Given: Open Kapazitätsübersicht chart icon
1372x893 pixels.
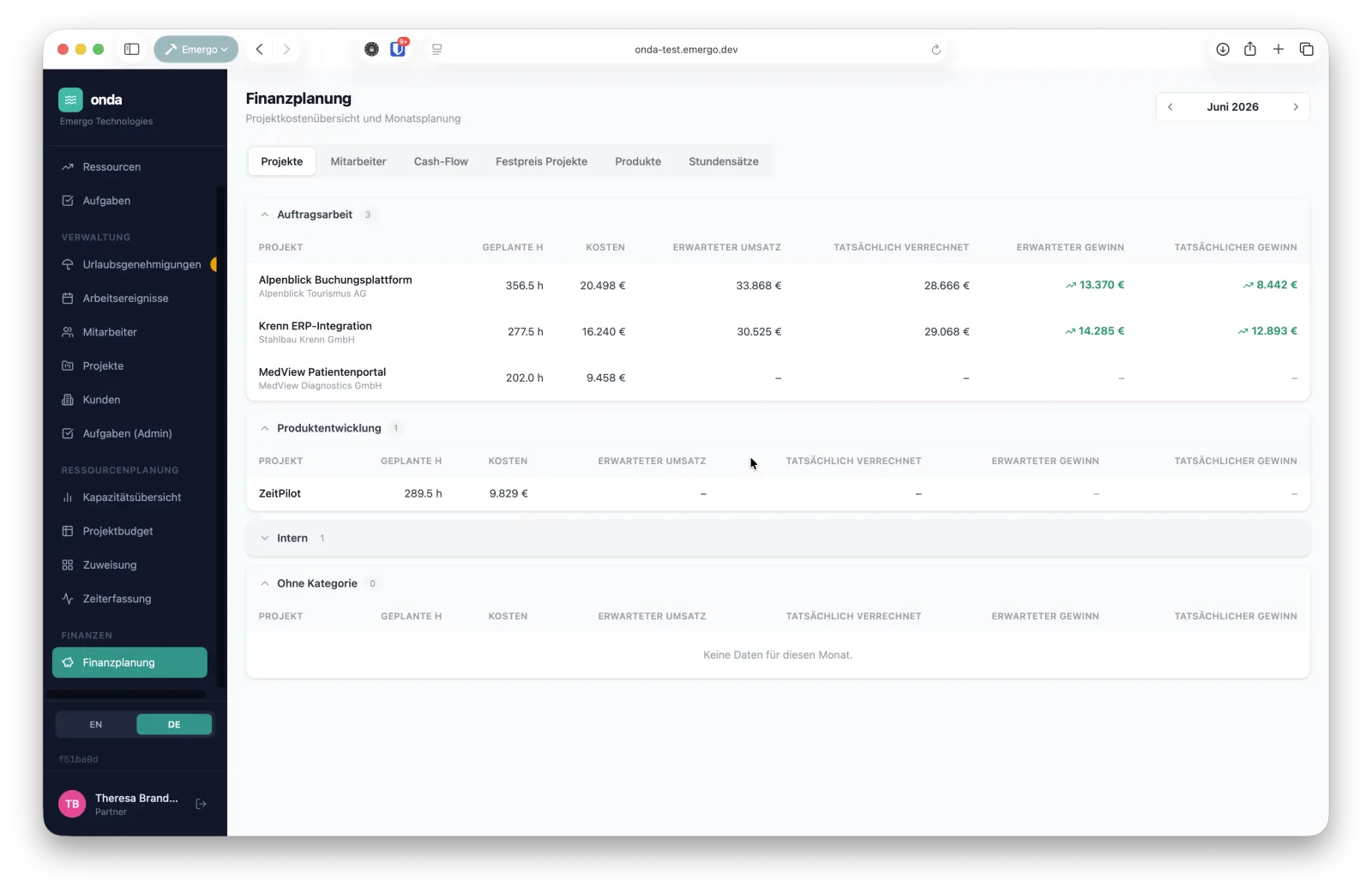Looking at the screenshot, I should [68, 498].
